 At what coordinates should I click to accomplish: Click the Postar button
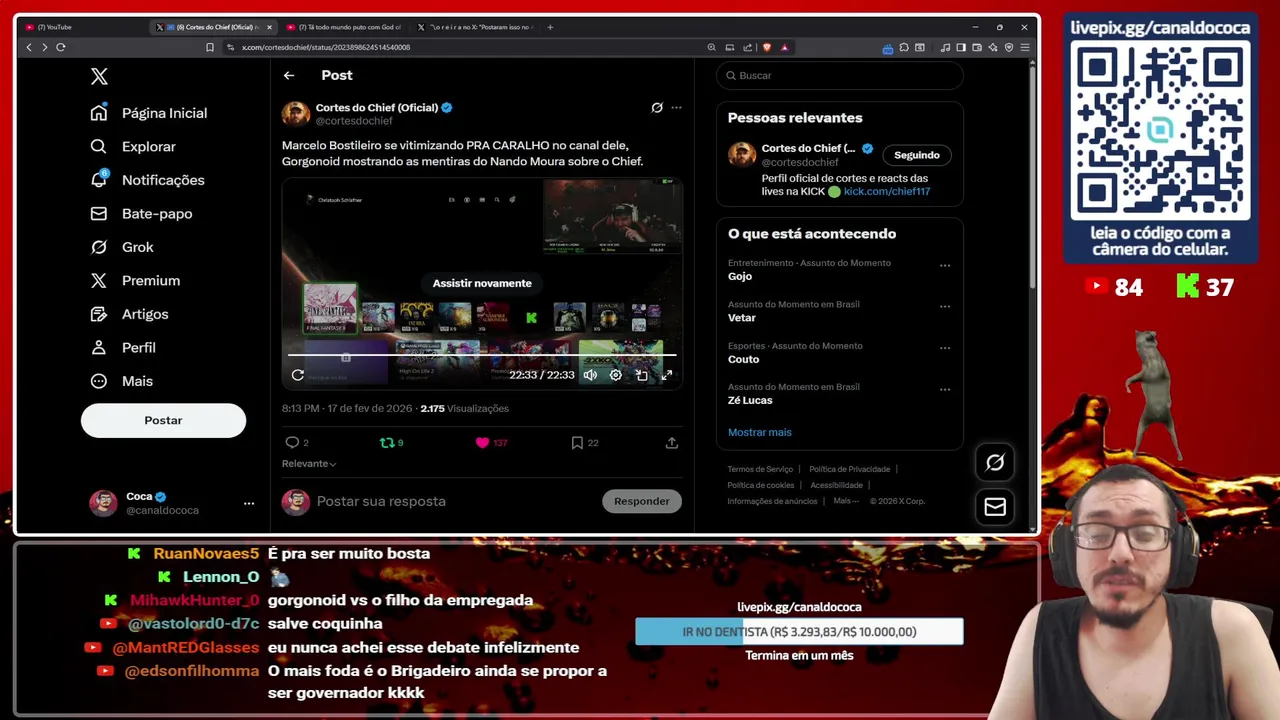click(163, 420)
